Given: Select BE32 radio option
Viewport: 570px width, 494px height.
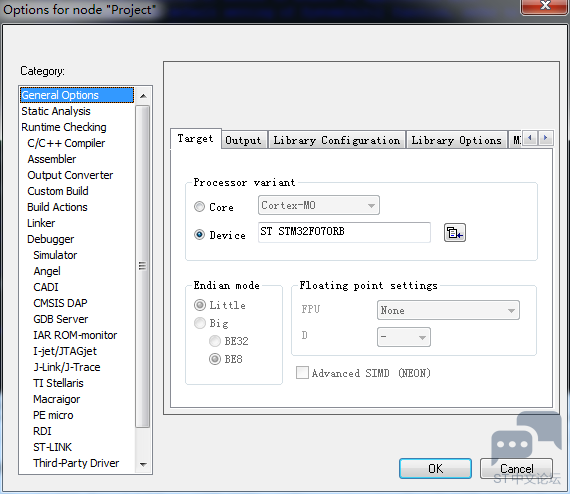Looking at the screenshot, I should tap(214, 341).
